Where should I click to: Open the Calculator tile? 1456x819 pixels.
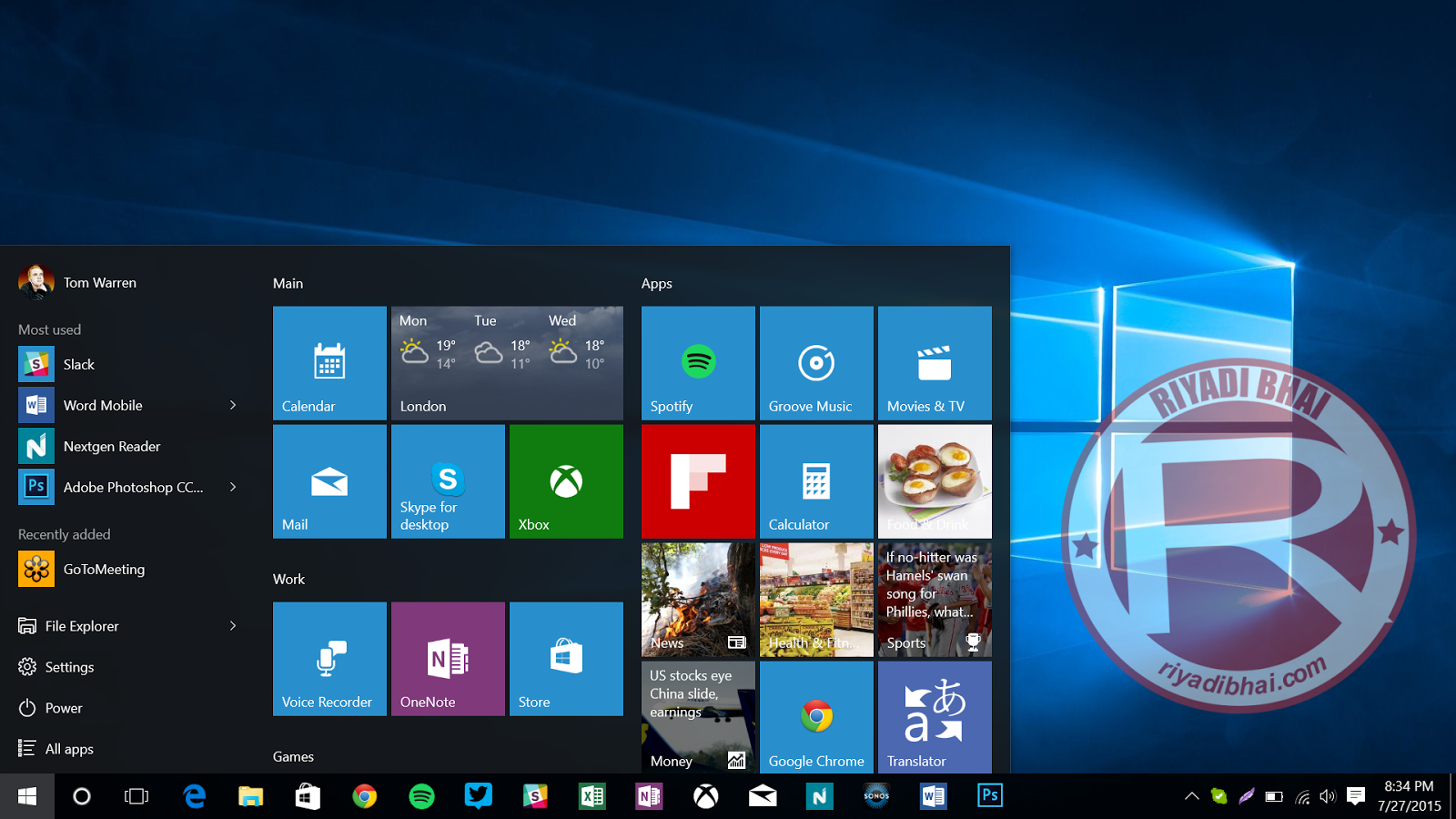click(816, 481)
